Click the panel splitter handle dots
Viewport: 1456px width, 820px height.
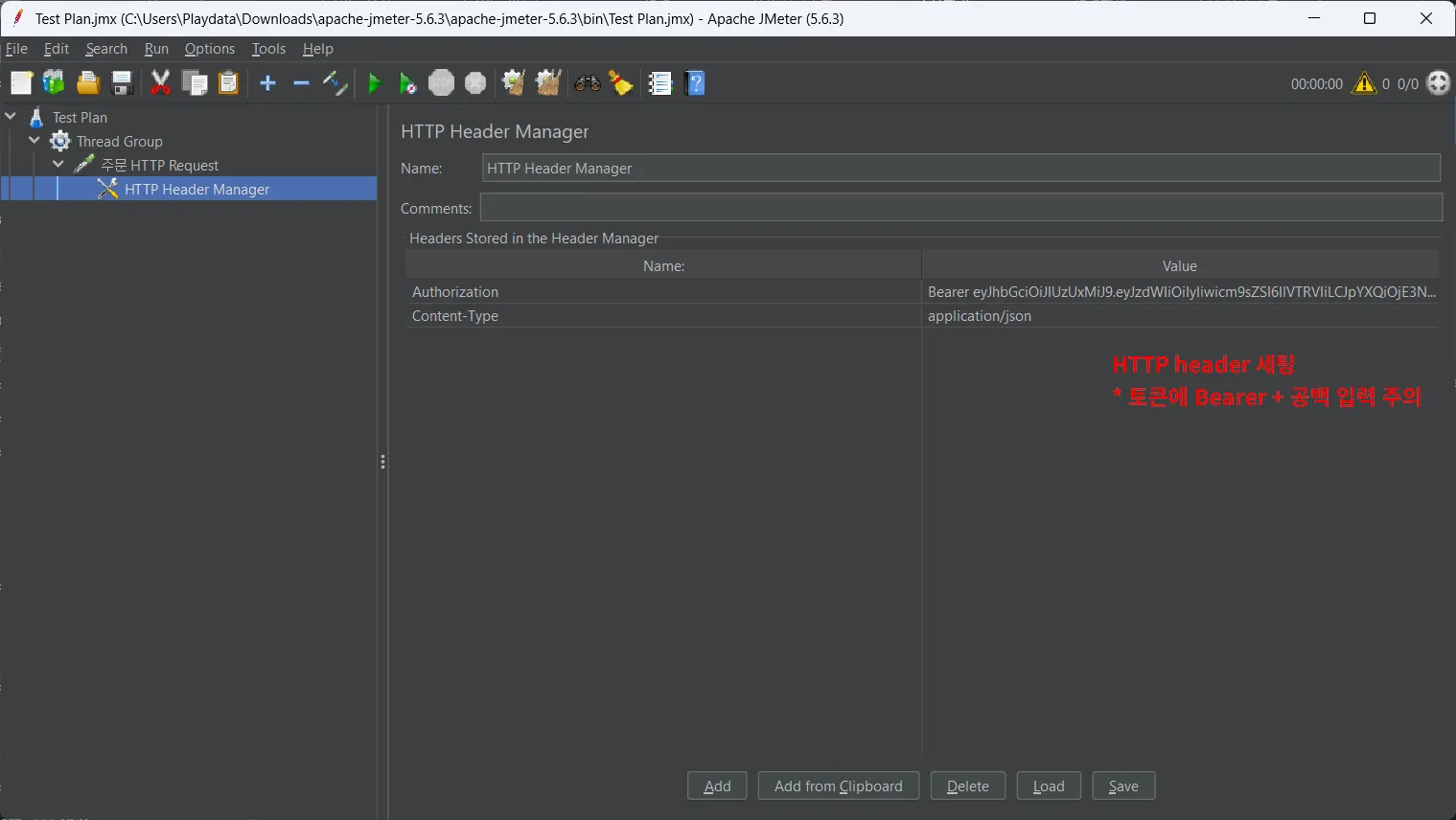tap(382, 462)
